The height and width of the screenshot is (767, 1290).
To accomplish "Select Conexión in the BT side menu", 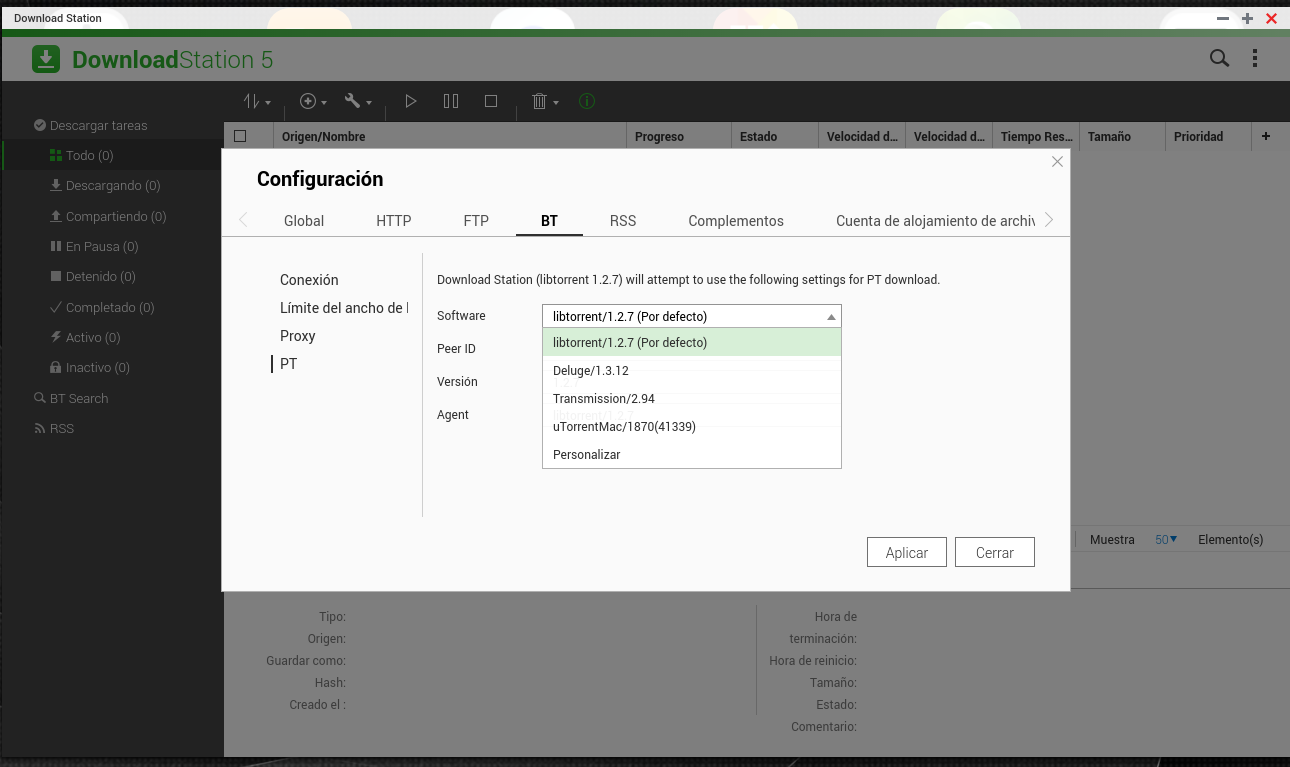I will [x=309, y=280].
